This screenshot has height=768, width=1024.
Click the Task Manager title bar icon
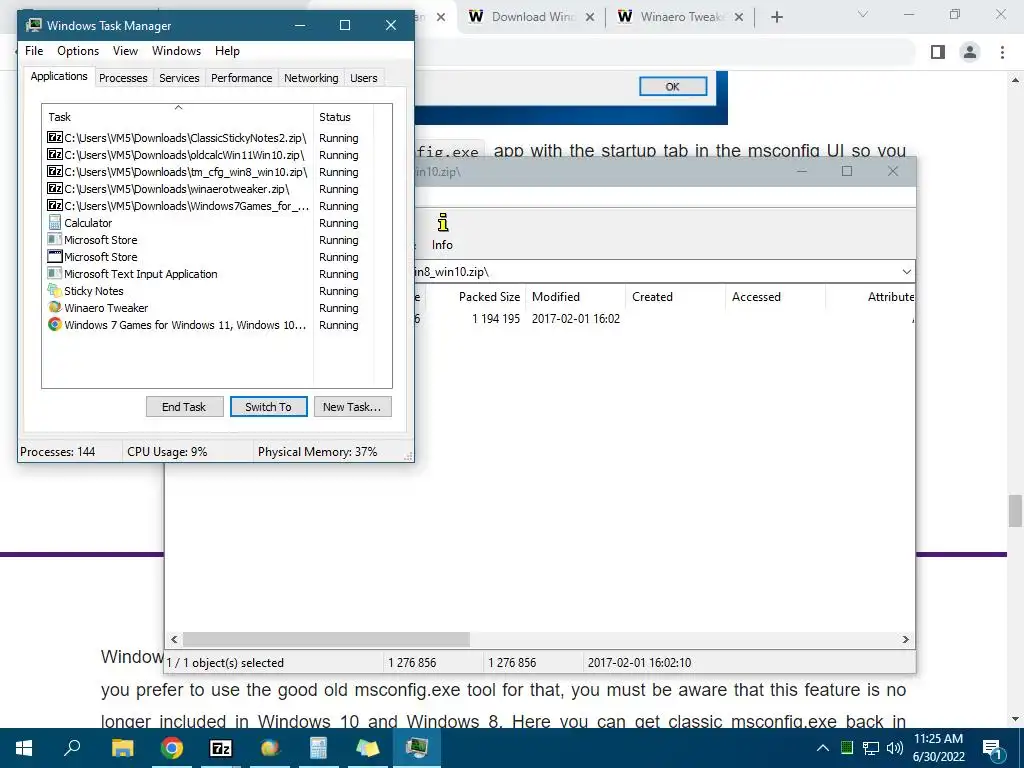[x=33, y=25]
